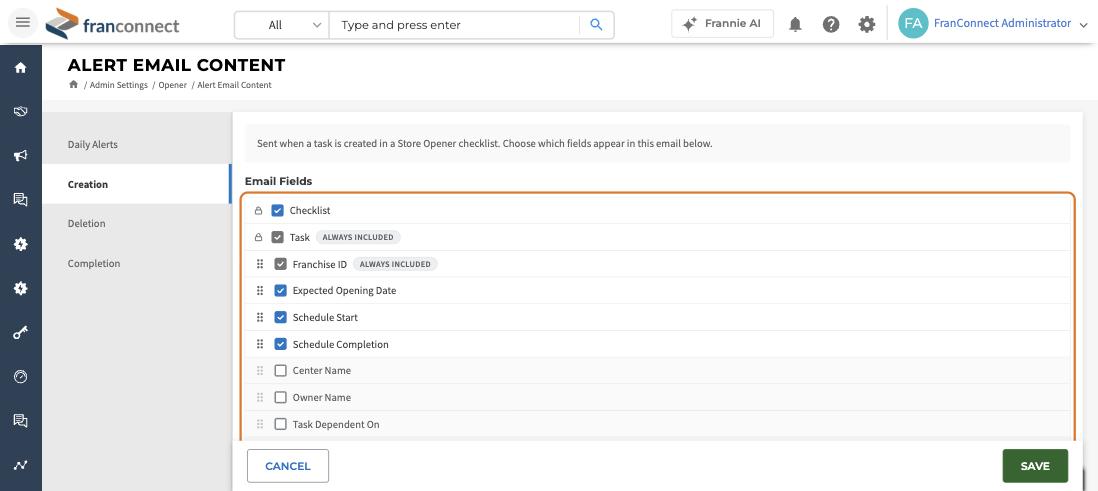This screenshot has height=491, width=1098.
Task: Open the hamburger navigation menu
Action: coord(22,22)
